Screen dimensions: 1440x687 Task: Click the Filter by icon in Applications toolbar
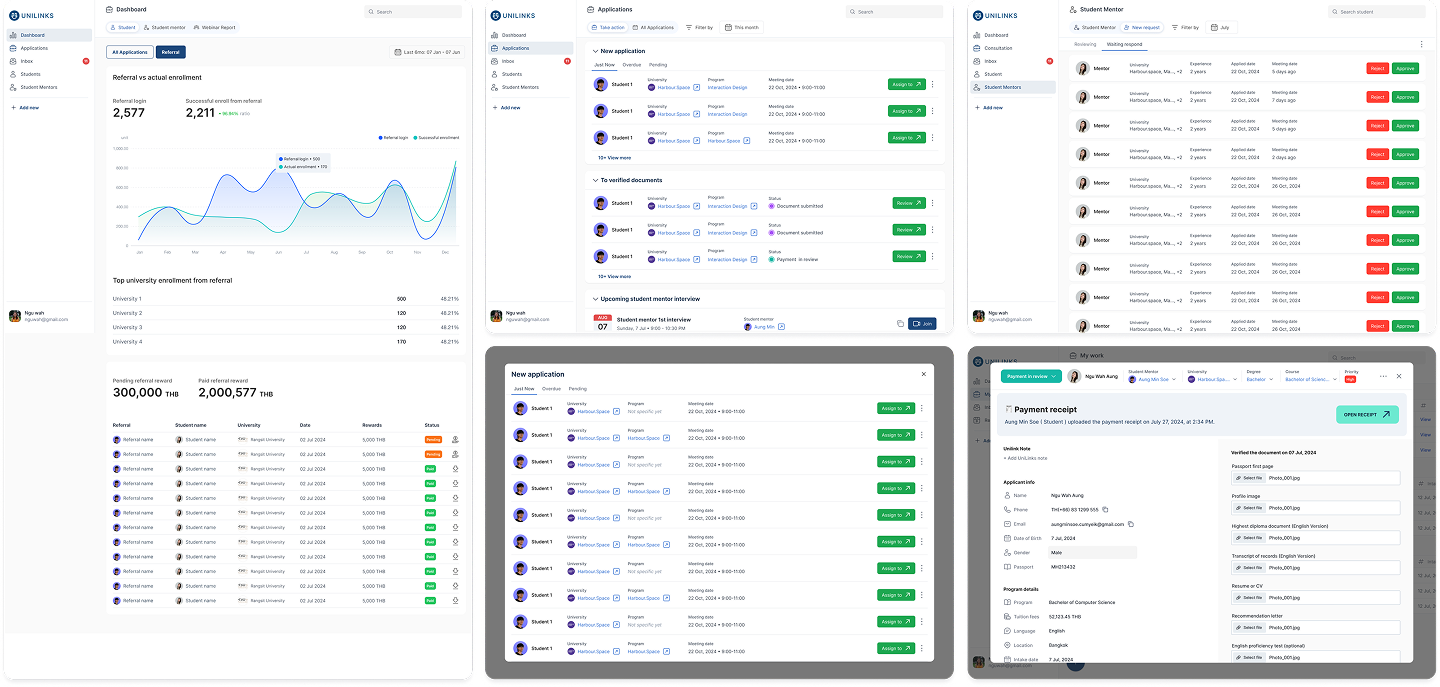(689, 28)
